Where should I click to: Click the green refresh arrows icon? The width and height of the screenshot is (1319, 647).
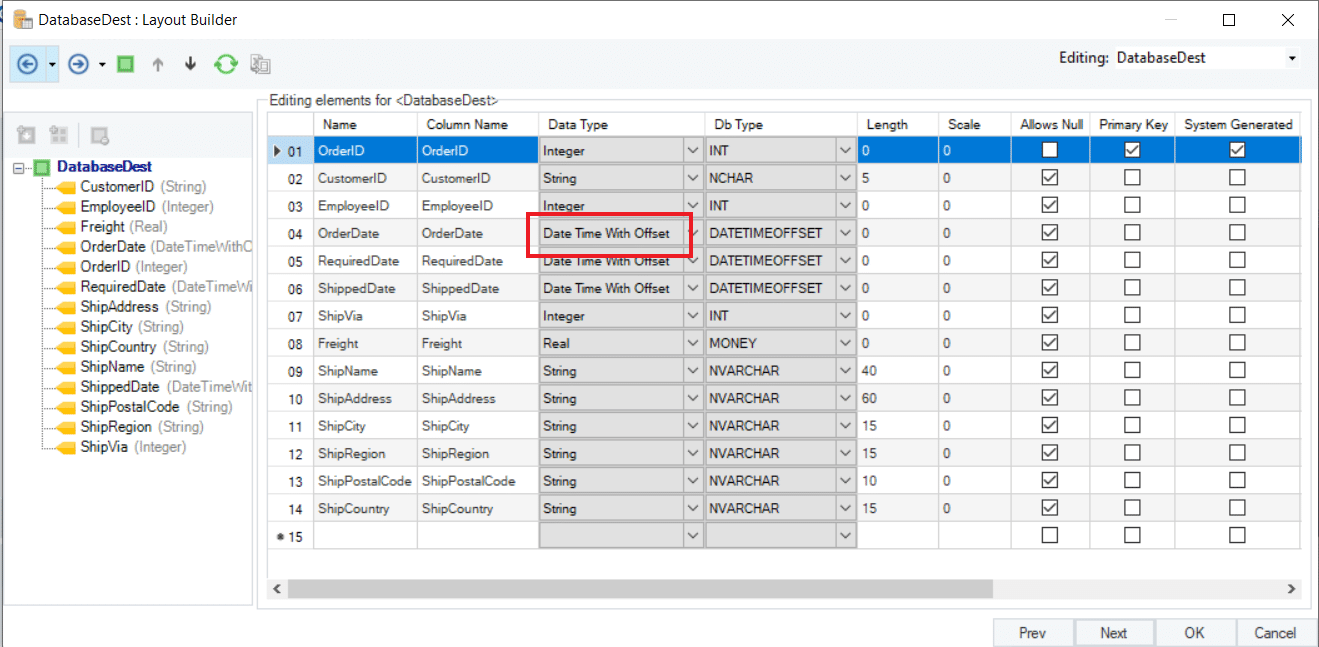tap(226, 64)
